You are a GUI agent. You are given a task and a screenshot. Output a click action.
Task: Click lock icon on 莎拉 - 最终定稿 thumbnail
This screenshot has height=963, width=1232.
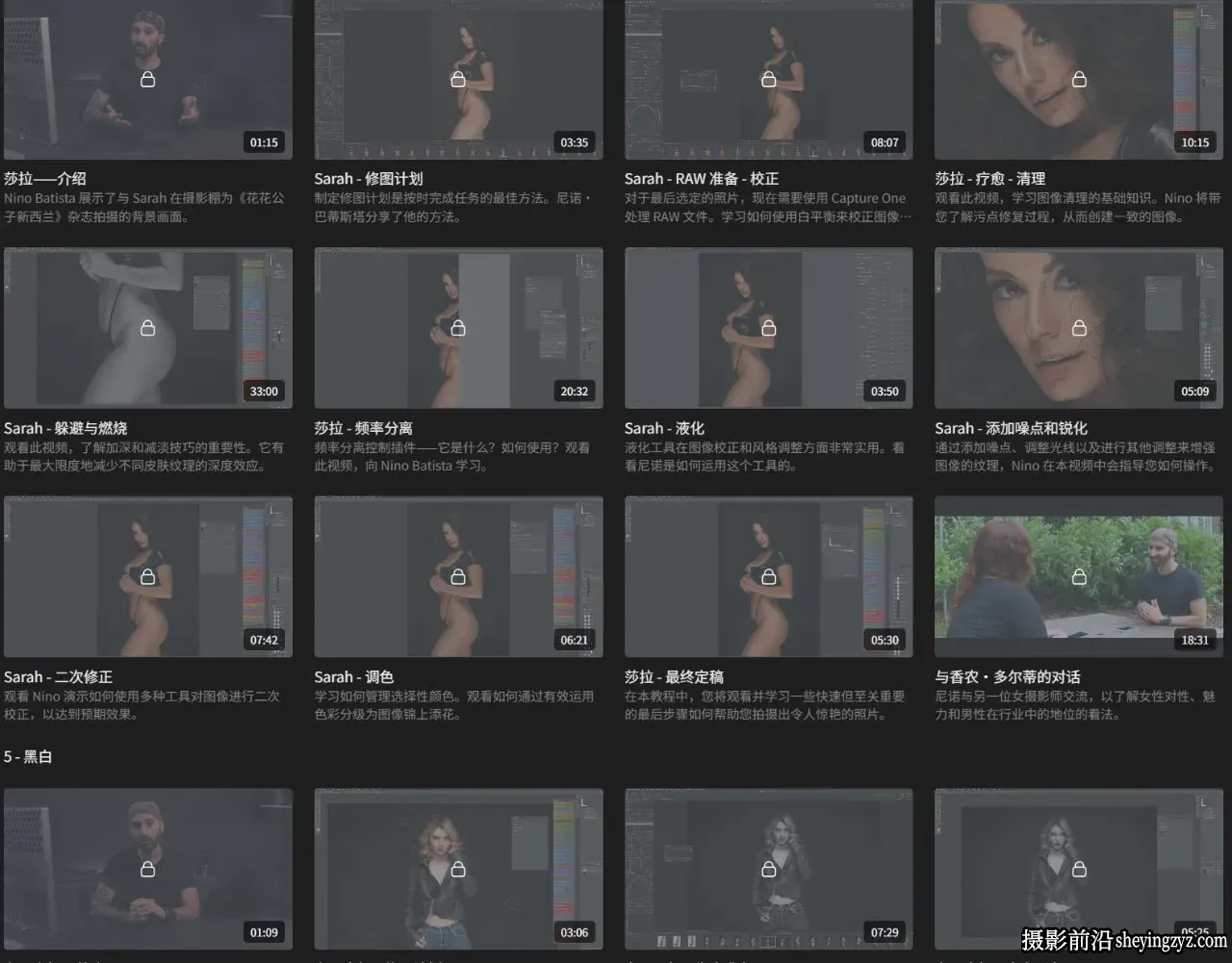[769, 576]
